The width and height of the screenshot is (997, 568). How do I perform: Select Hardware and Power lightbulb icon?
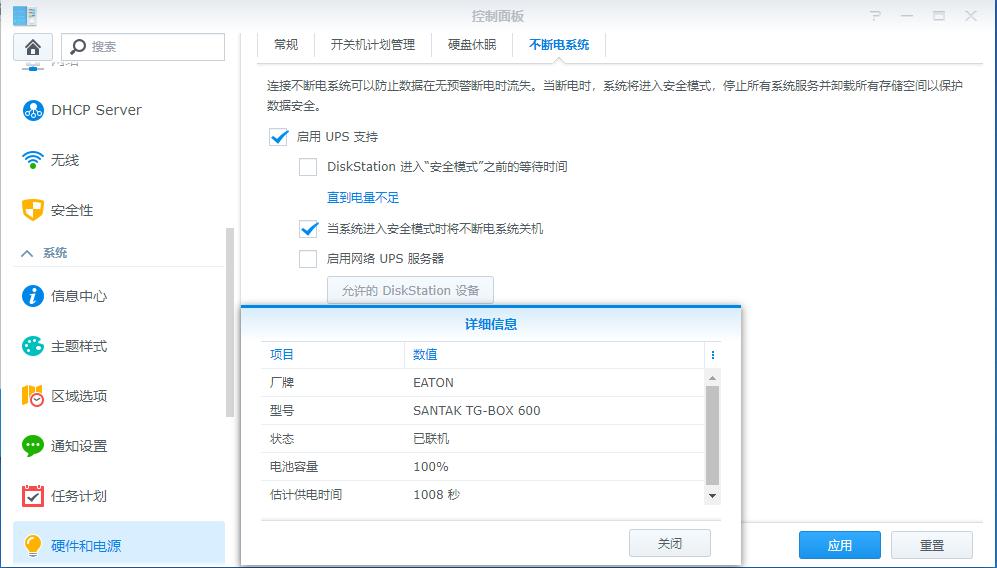point(32,545)
